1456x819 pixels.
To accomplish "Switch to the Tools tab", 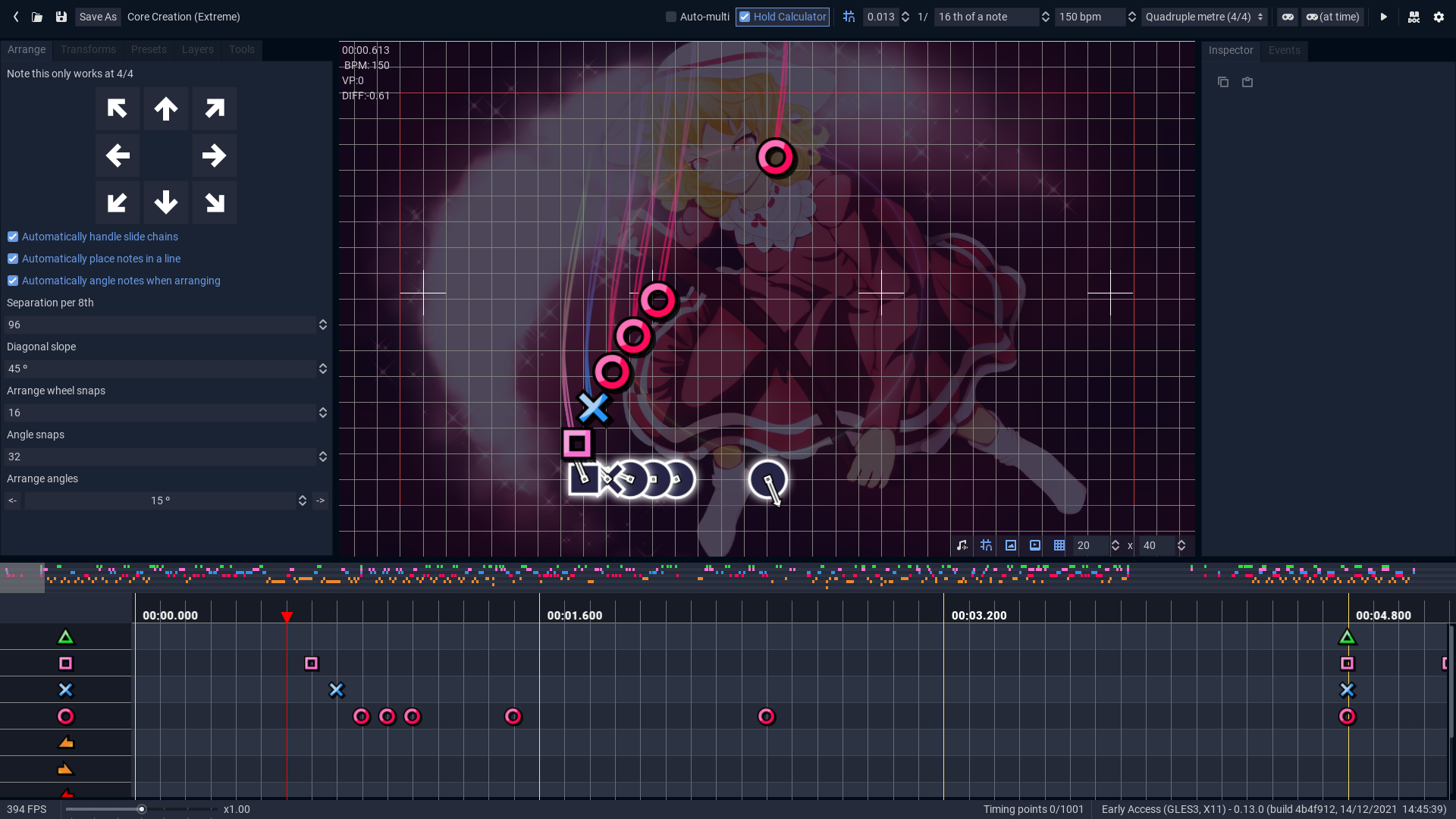I will (242, 50).
